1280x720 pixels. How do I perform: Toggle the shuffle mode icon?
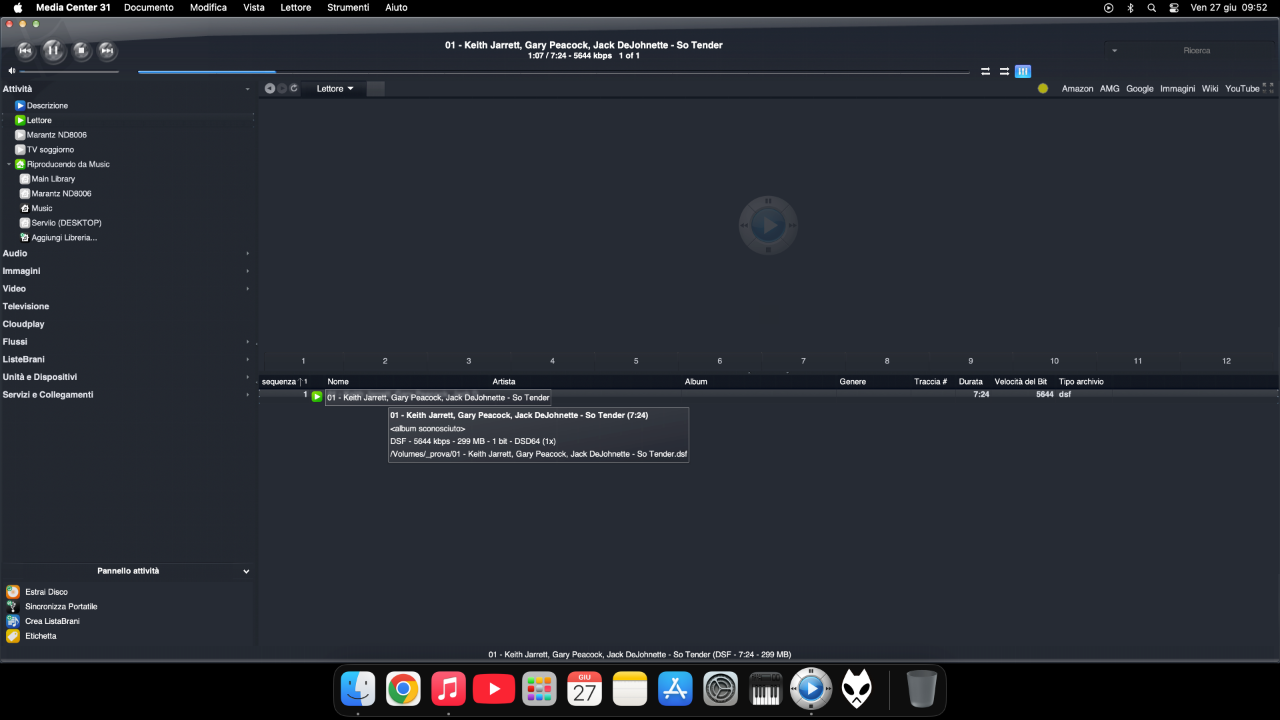click(1004, 71)
